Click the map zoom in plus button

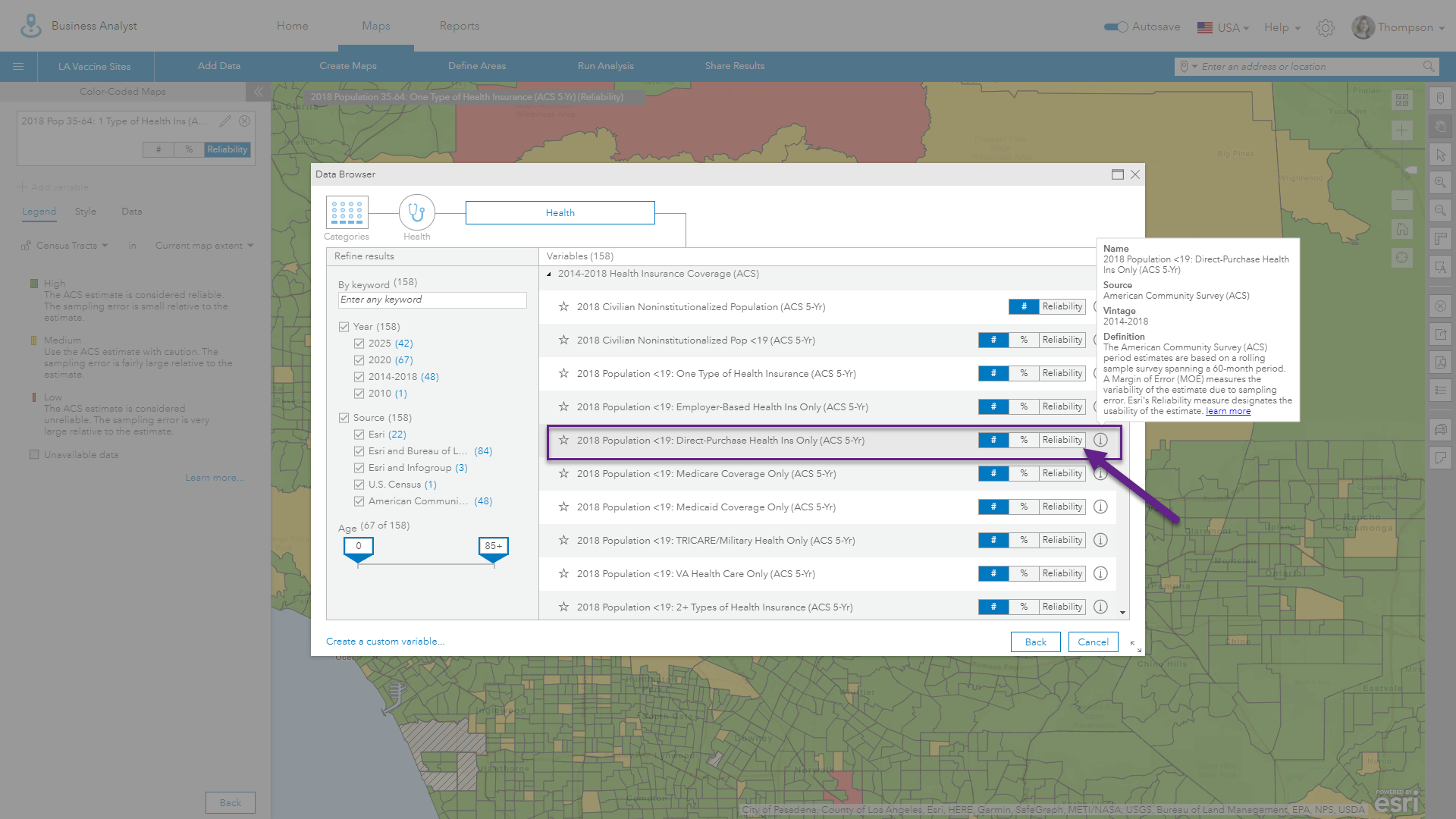[x=1401, y=130]
